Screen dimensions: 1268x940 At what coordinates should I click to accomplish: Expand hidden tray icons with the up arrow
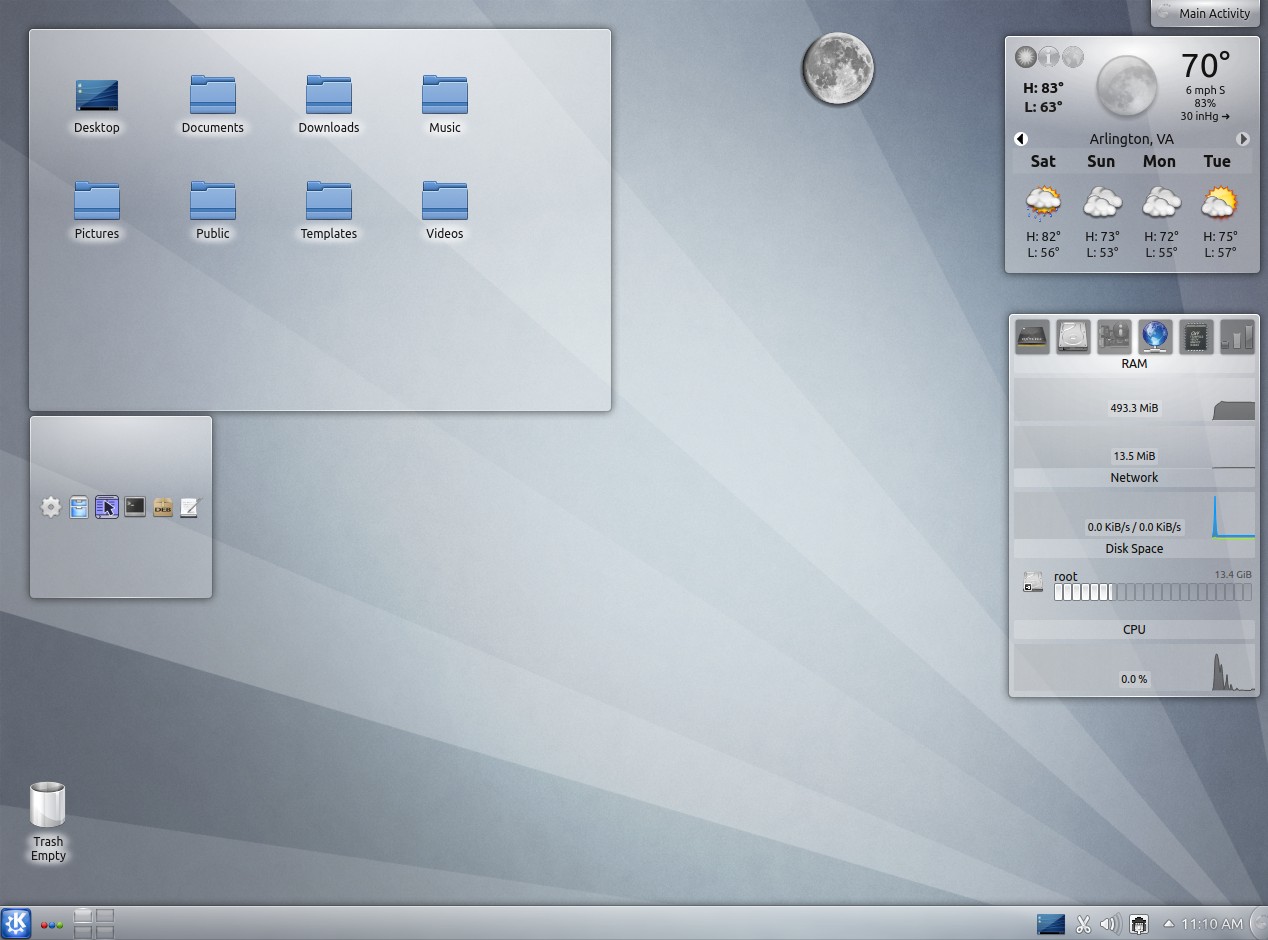1168,923
